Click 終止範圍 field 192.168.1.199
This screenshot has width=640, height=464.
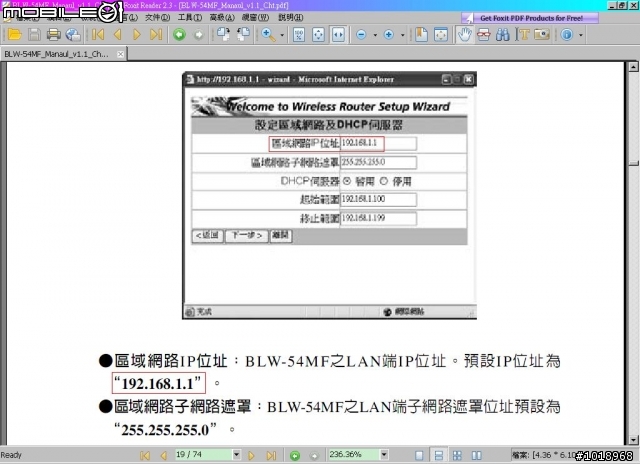click(x=378, y=218)
